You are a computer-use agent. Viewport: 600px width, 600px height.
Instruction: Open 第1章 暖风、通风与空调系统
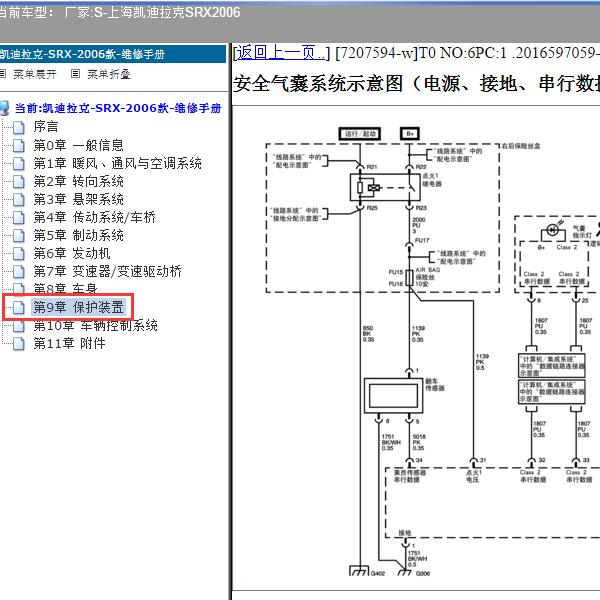pyautogui.click(x=117, y=163)
